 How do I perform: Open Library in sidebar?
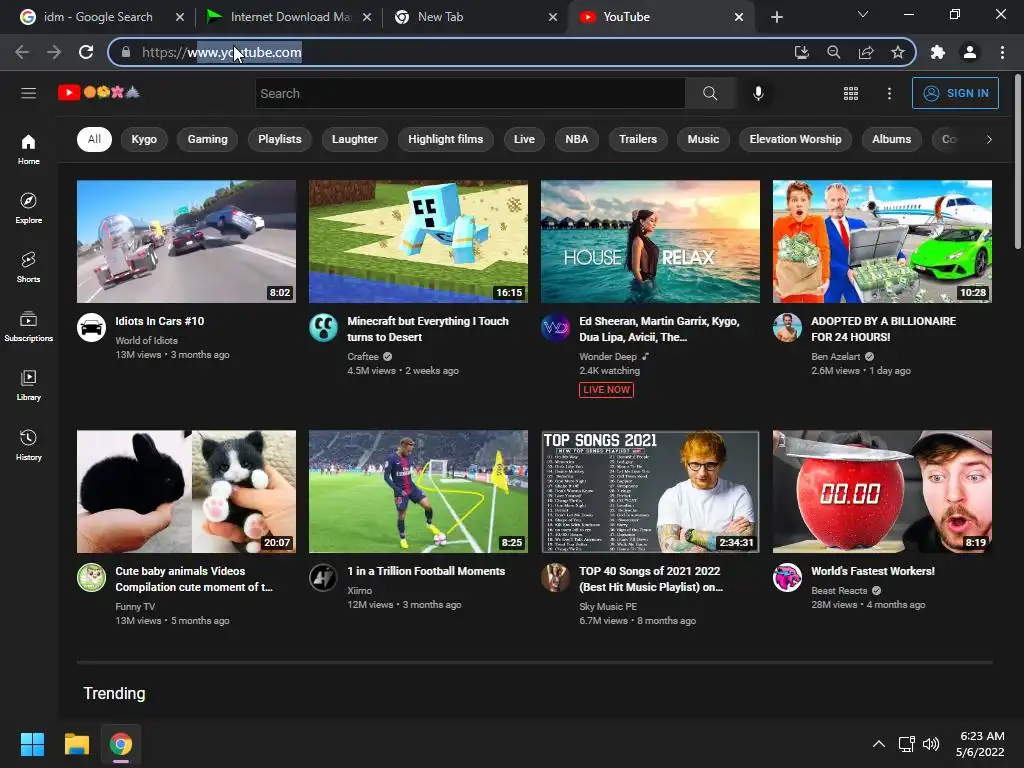(x=28, y=385)
